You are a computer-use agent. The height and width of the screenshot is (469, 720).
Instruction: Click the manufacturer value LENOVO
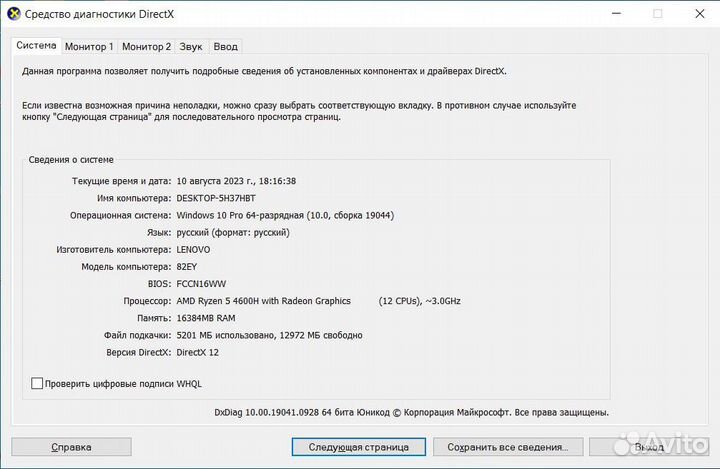point(193,249)
